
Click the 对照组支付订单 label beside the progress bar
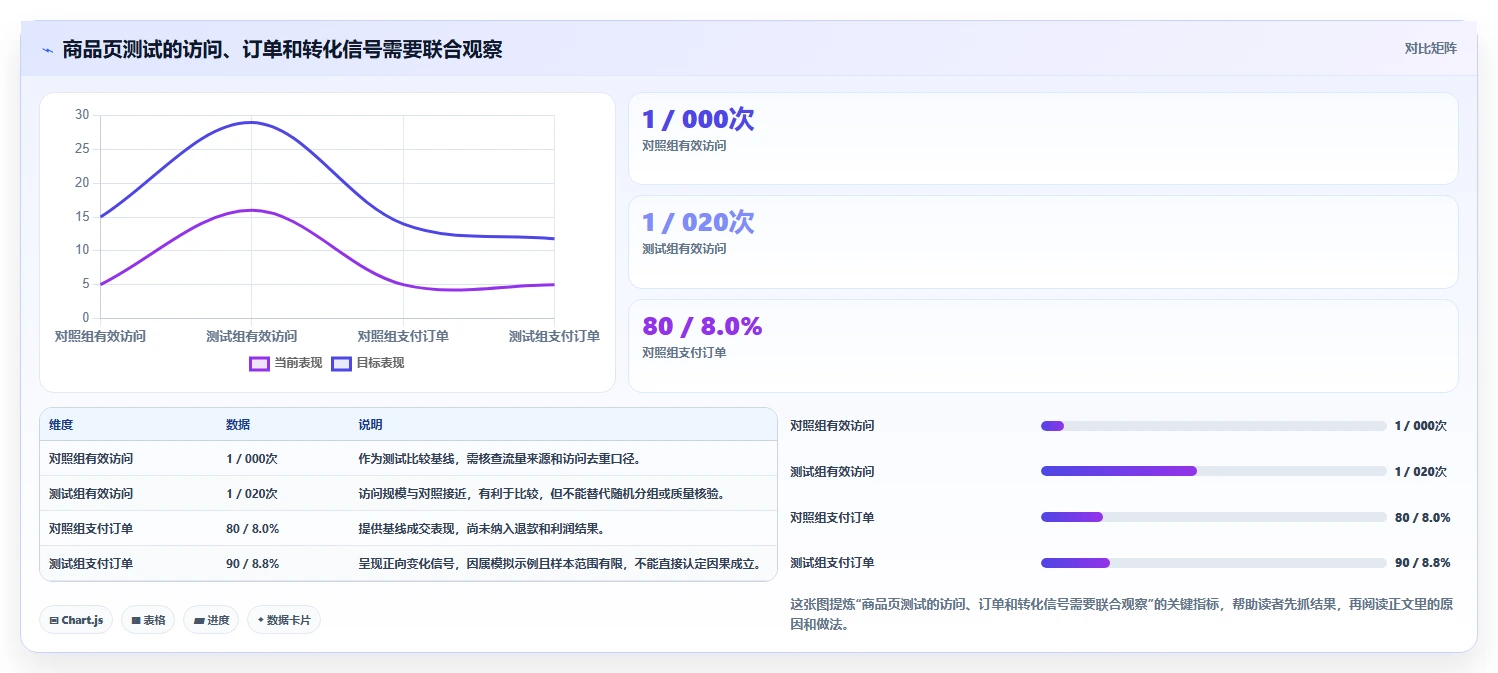(832, 518)
